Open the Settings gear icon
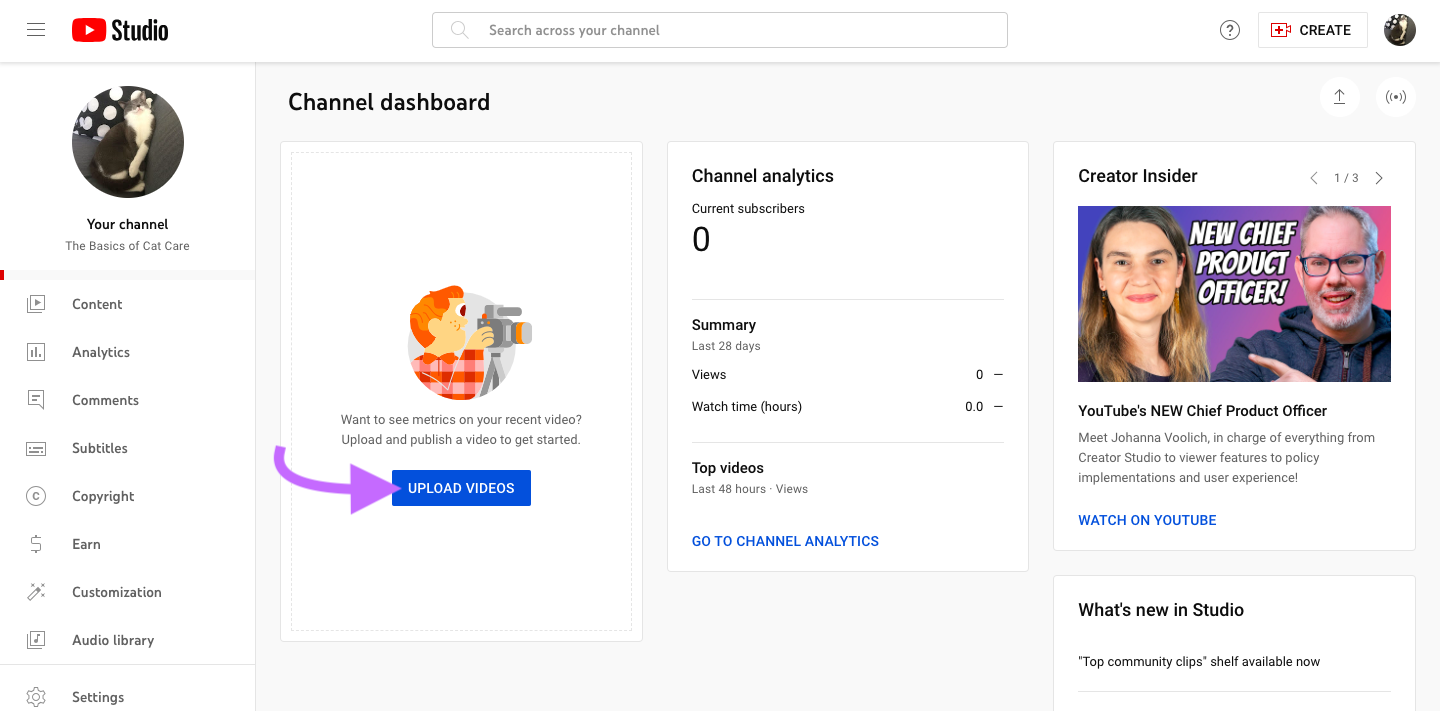 click(36, 697)
